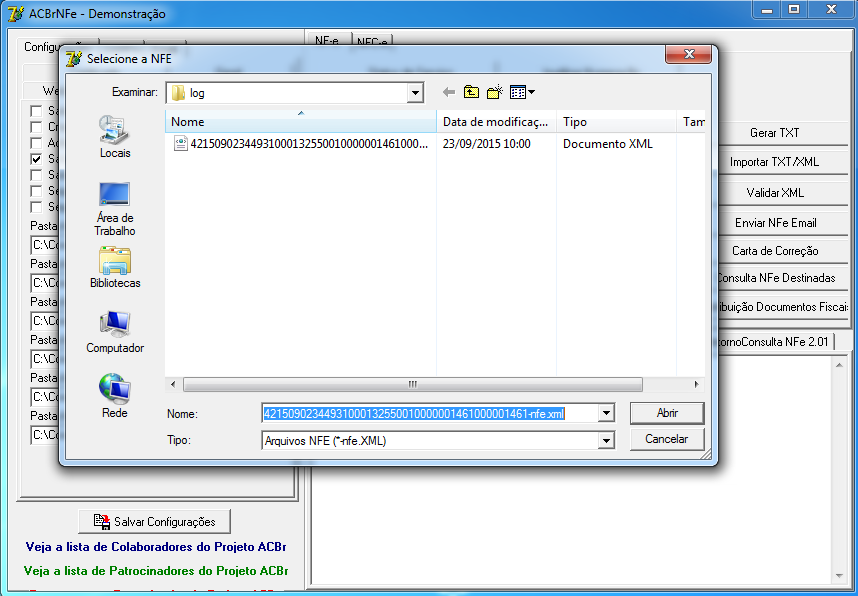This screenshot has height=596, width=858.
Task: Open Colaboradores do Projeto ACBr link
Action: pos(155,547)
